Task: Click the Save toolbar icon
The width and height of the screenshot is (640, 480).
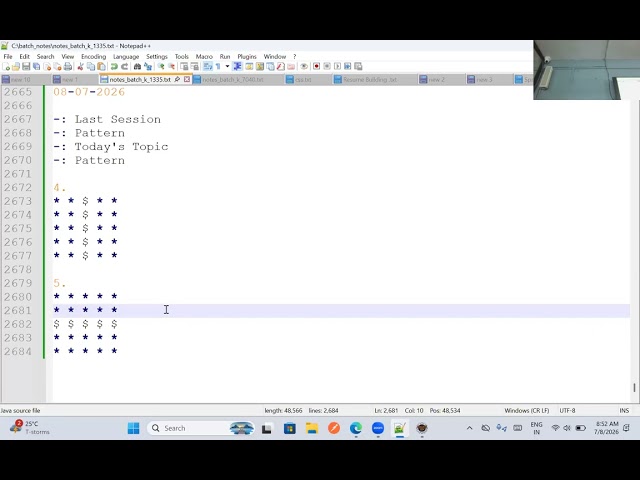Action: pos(26,66)
